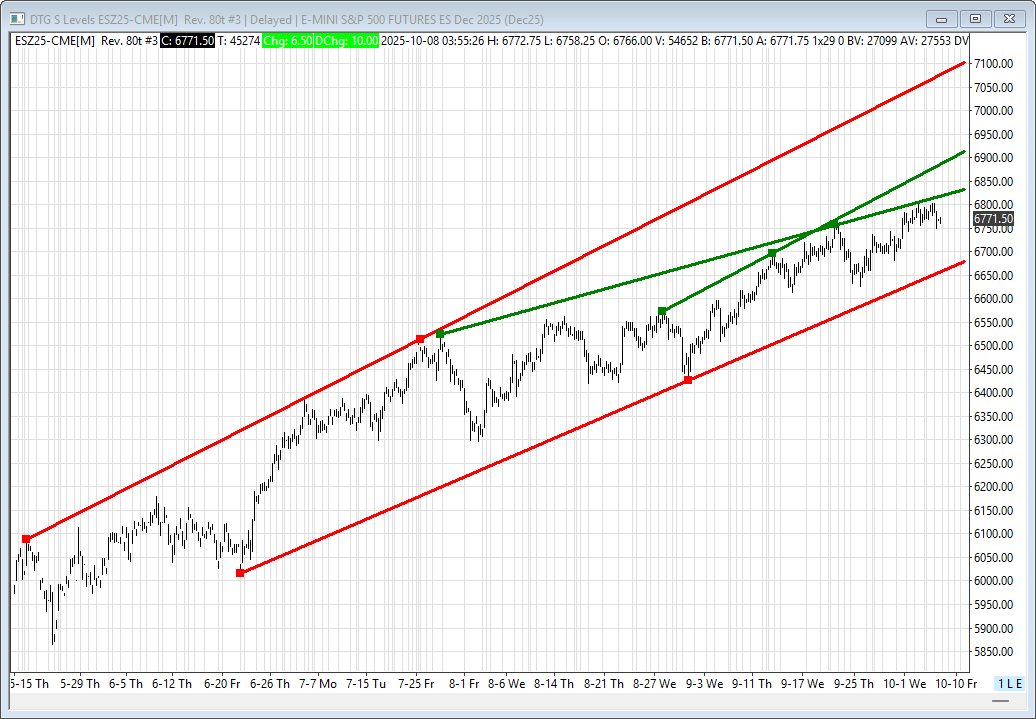Screen dimensions: 1036x719
Task: Click the 6771.50 current price marker on scale
Action: point(993,218)
